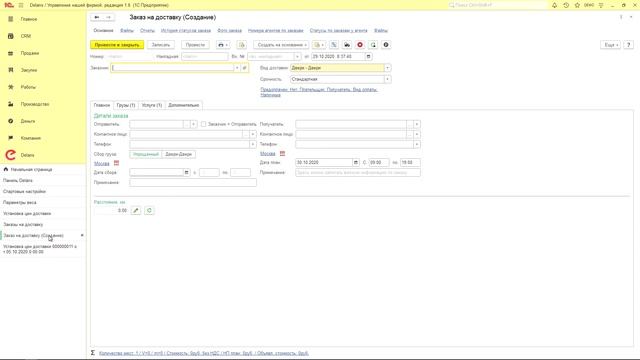Image resolution: width=640 pixels, height=360 pixels.
Task: Select Упрощенный cargo pickup mode
Action: tap(146, 154)
